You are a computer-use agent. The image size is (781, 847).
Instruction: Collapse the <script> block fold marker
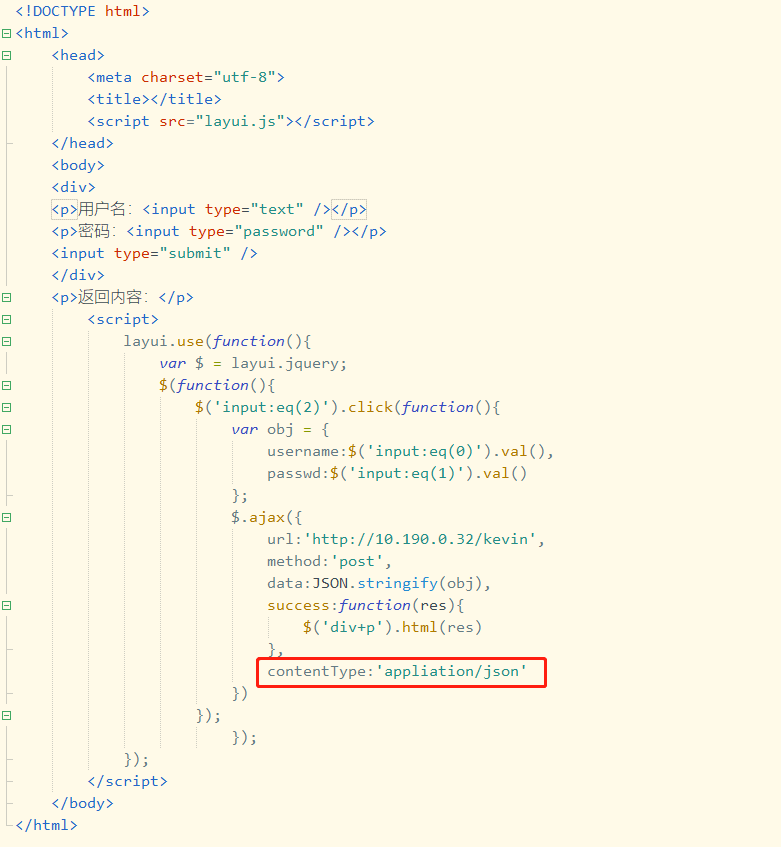coord(6,320)
